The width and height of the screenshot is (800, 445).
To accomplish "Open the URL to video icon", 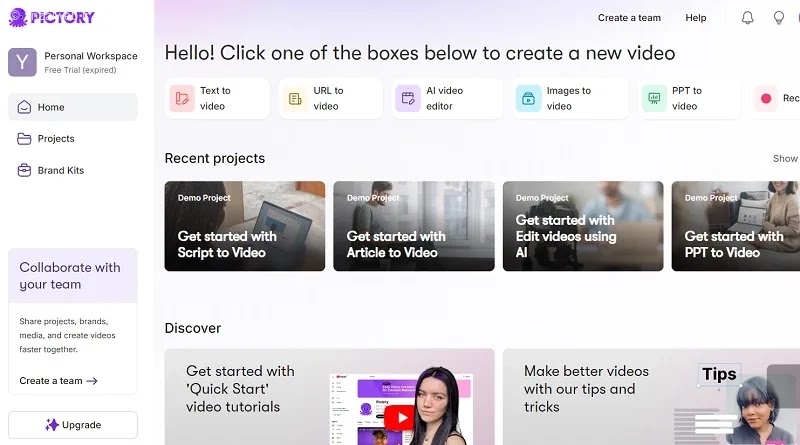I will (x=295, y=98).
